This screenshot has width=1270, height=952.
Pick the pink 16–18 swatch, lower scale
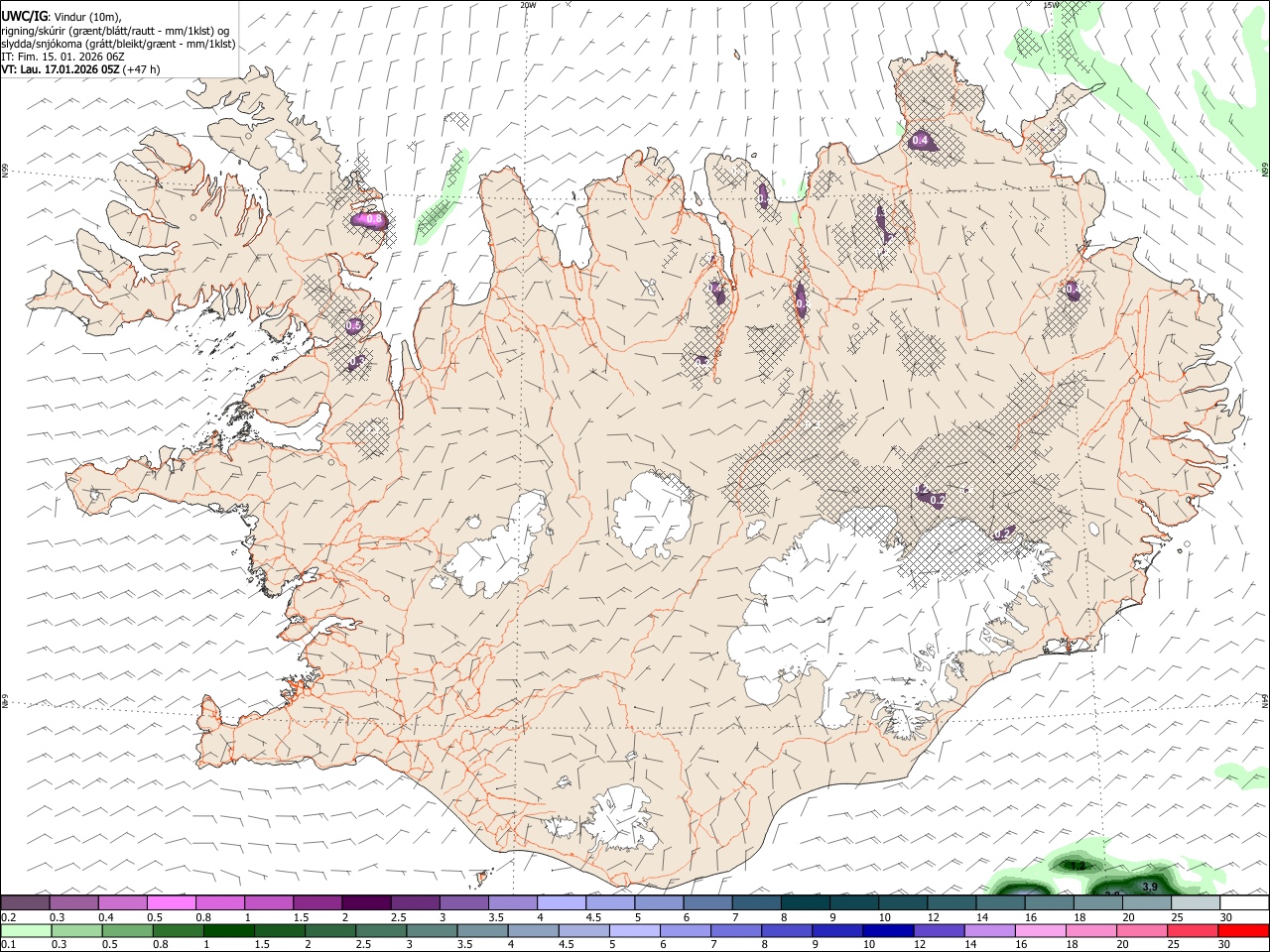coord(1040,930)
